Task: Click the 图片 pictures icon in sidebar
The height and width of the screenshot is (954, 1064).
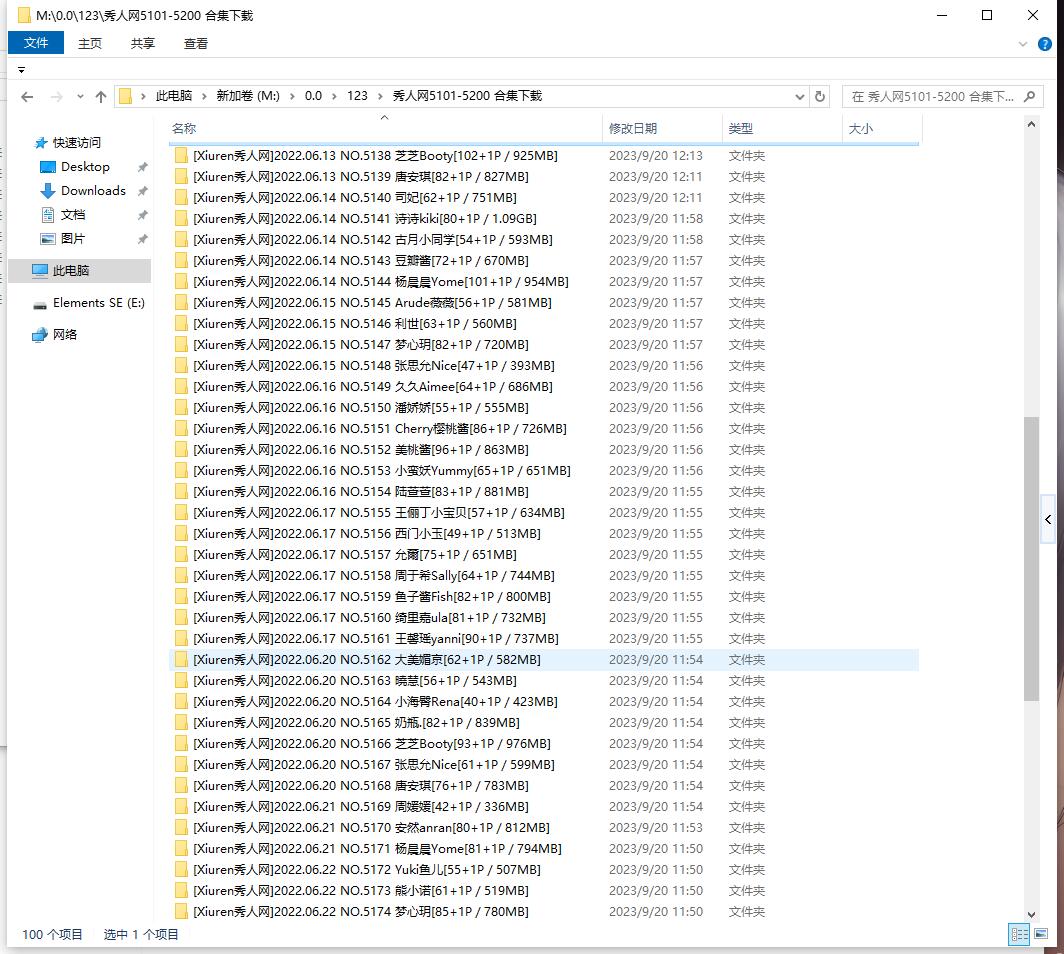Action: pyautogui.click(x=48, y=239)
